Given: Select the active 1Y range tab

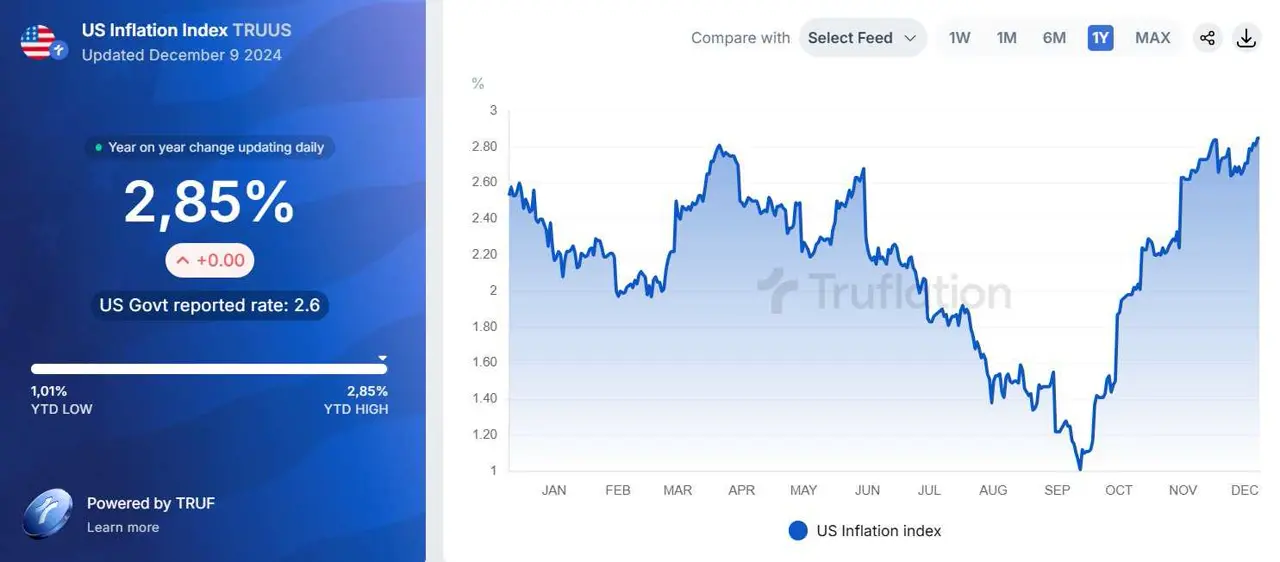Looking at the screenshot, I should click(1100, 38).
